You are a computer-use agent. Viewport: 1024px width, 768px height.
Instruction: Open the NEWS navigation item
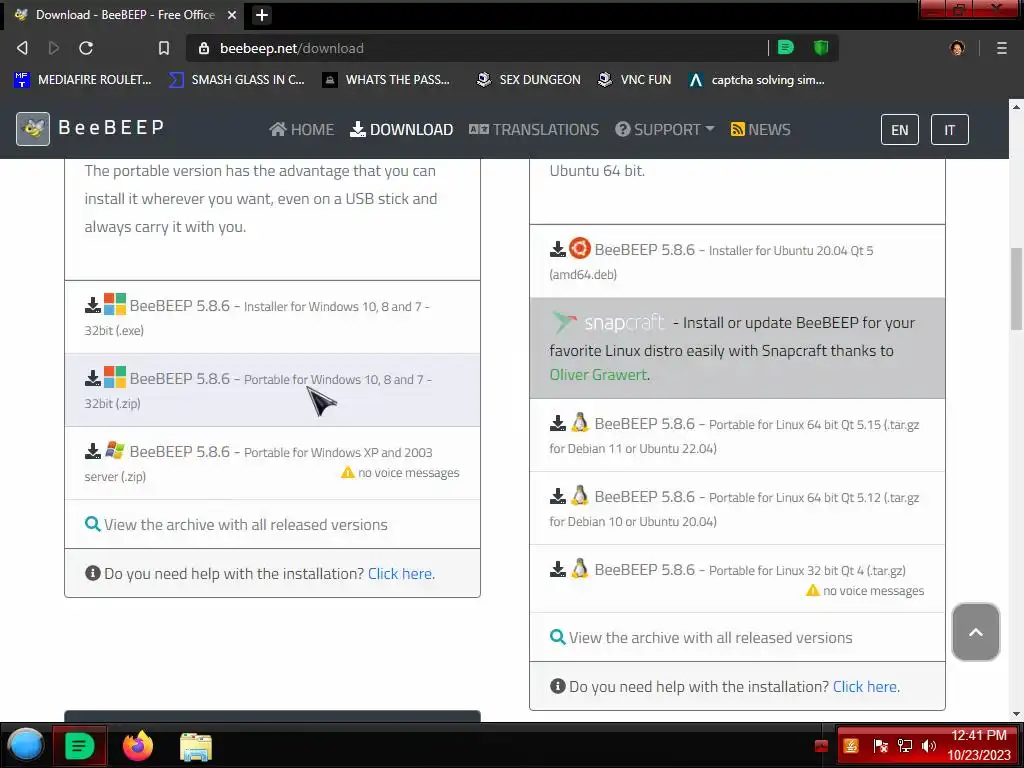(x=760, y=129)
